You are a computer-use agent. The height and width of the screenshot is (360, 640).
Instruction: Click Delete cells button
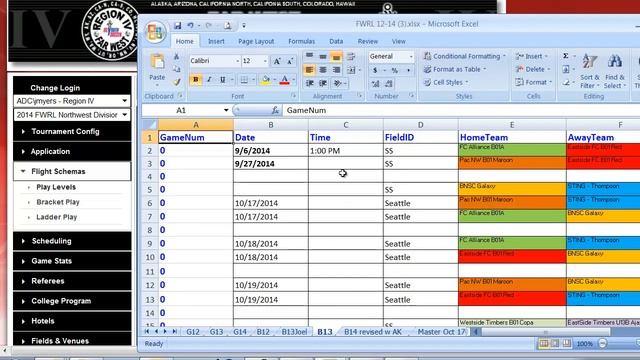tap(533, 69)
